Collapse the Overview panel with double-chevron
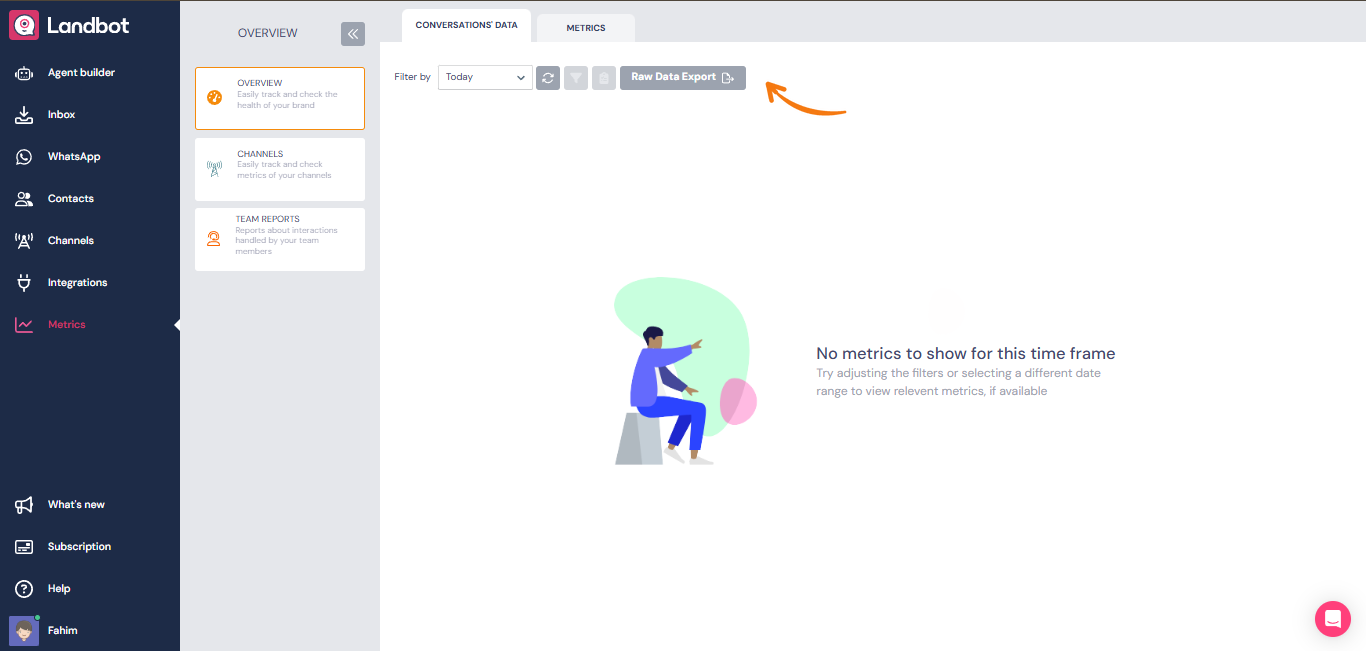Viewport: 1366px width, 651px height. coord(353,34)
